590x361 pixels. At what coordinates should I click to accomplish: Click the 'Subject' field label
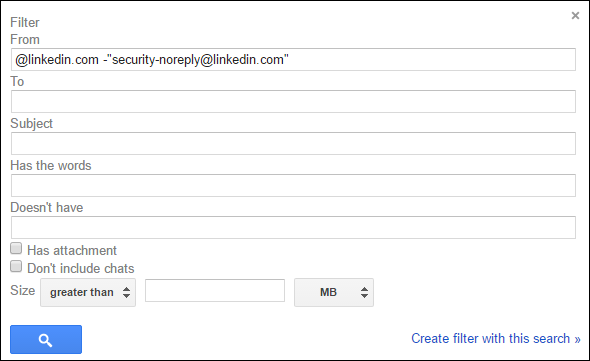click(x=32, y=123)
